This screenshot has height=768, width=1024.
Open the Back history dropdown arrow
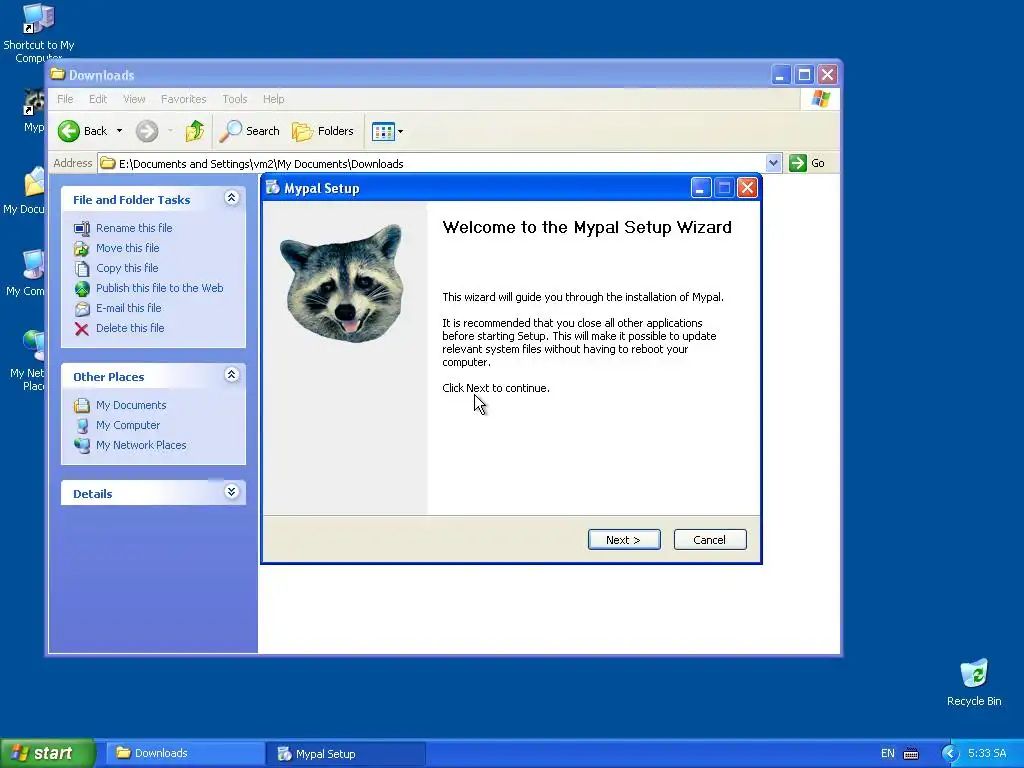(x=120, y=131)
